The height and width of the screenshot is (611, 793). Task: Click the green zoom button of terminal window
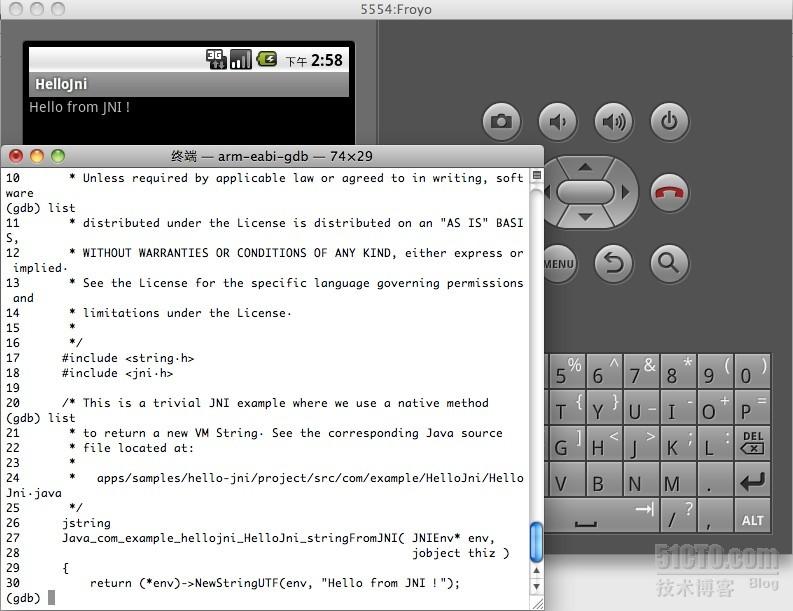58,156
